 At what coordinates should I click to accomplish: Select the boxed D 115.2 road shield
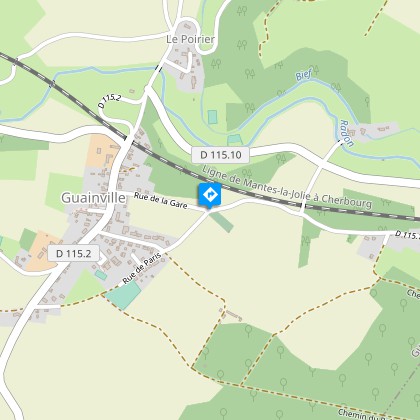(x=73, y=253)
